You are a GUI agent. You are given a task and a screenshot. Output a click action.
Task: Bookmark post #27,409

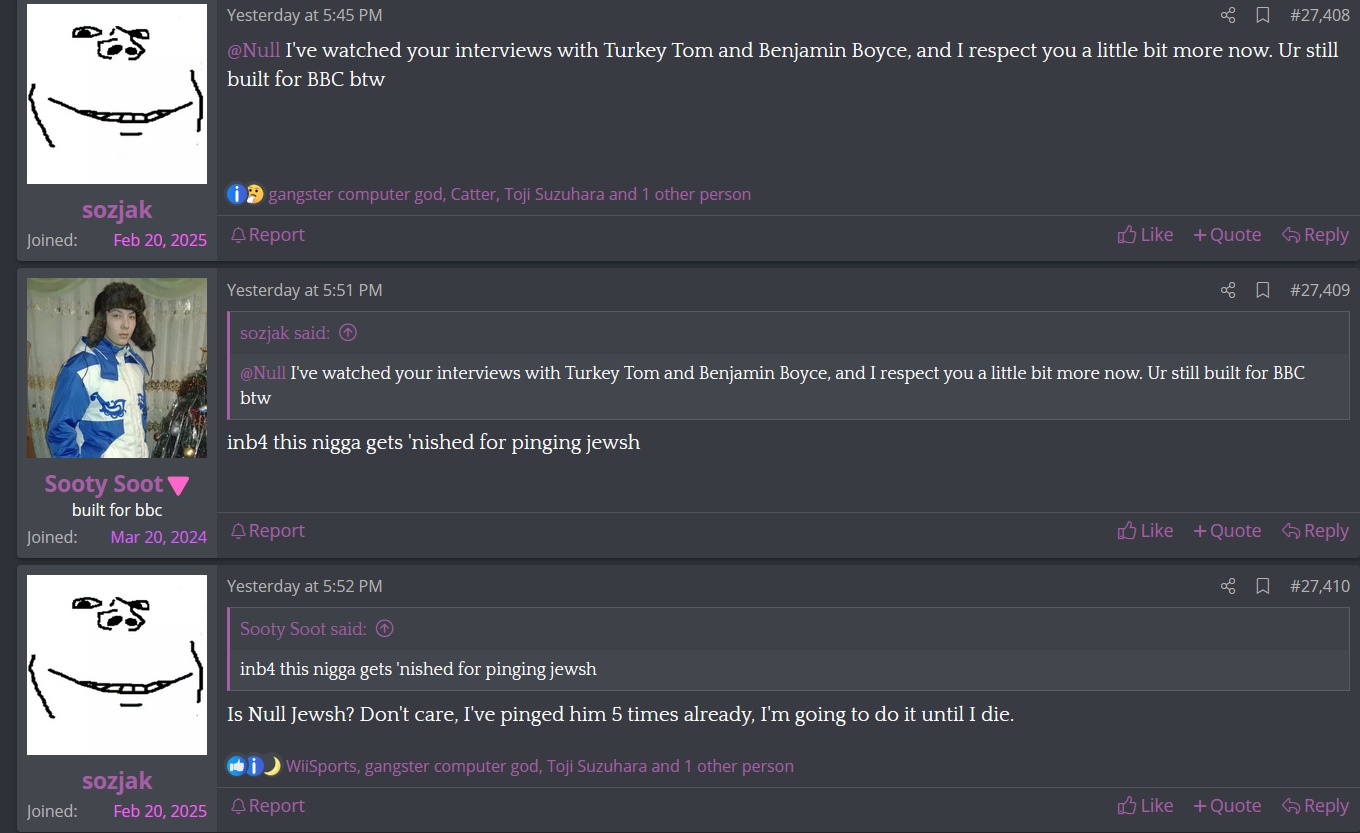[1263, 290]
